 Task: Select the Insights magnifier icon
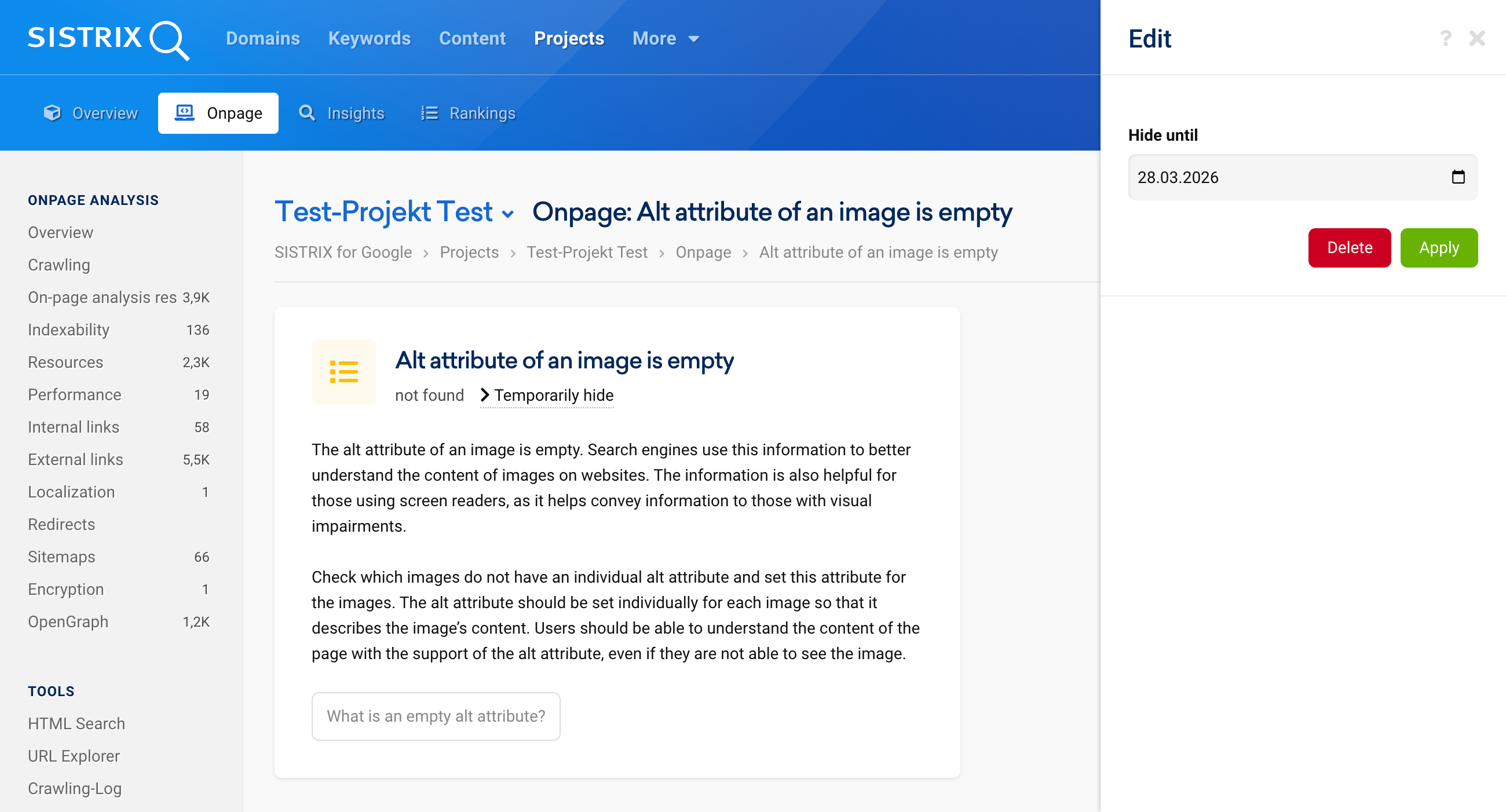tap(307, 113)
